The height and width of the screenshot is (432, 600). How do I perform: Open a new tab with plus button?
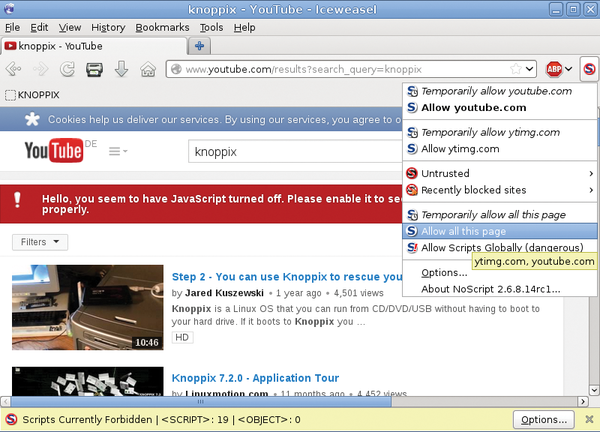click(199, 46)
